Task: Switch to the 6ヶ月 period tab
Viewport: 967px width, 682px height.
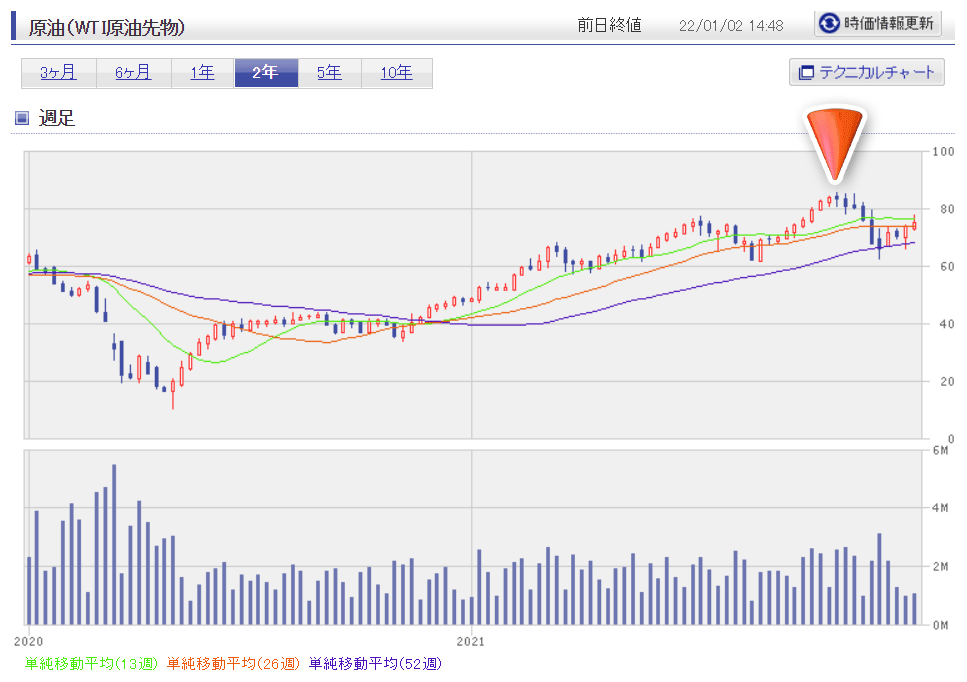Action: 133,73
